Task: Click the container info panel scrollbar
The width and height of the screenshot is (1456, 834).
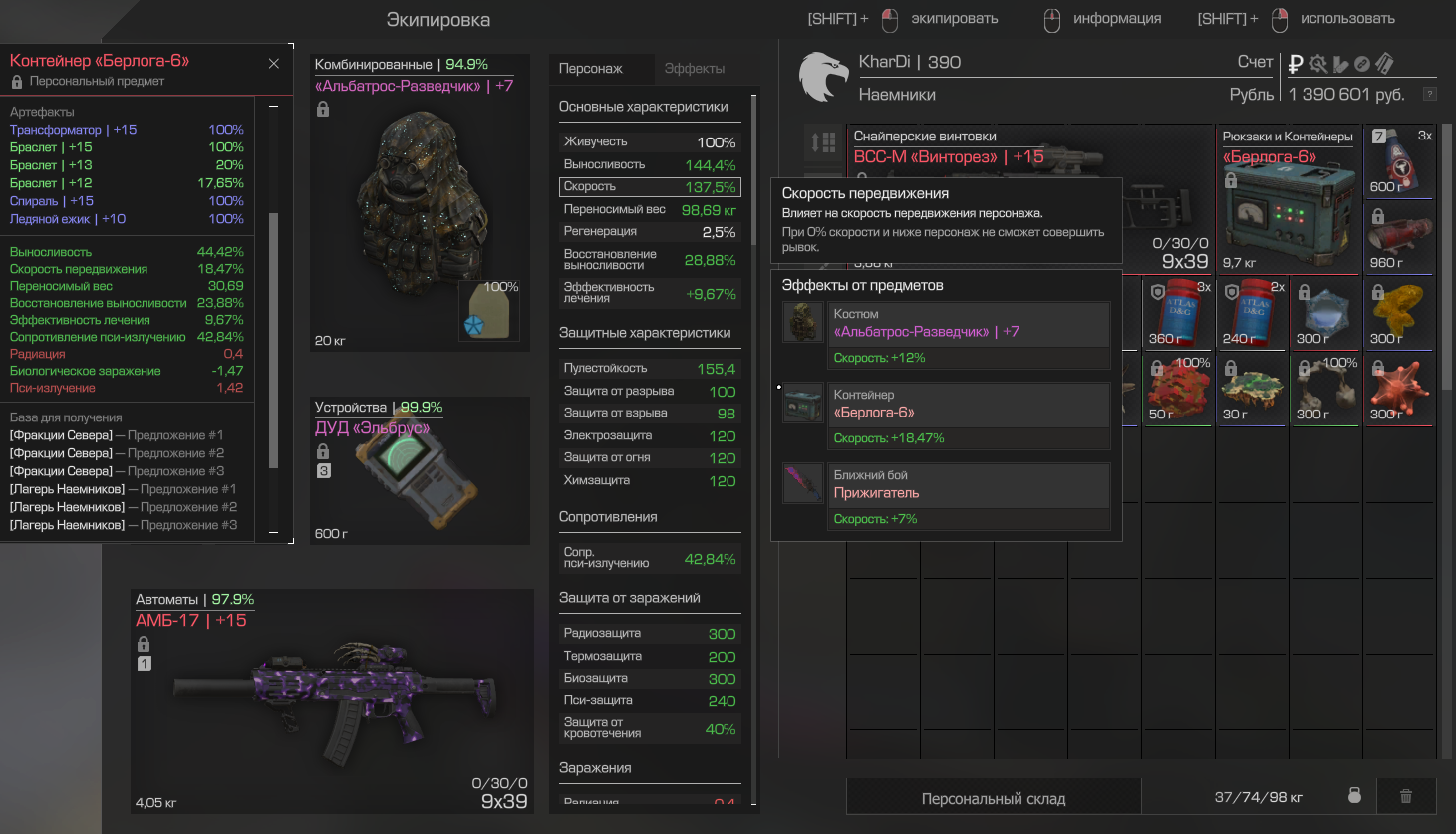Action: 274,339
